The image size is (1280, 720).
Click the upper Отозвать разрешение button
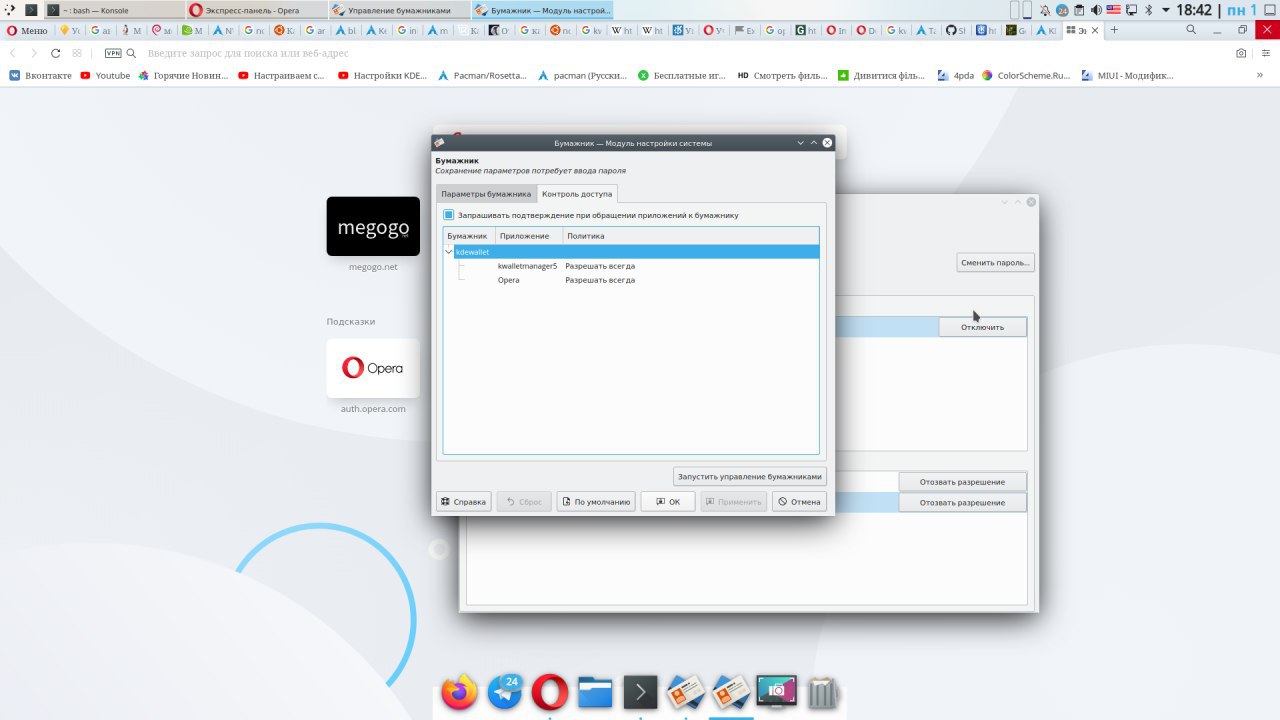(962, 482)
